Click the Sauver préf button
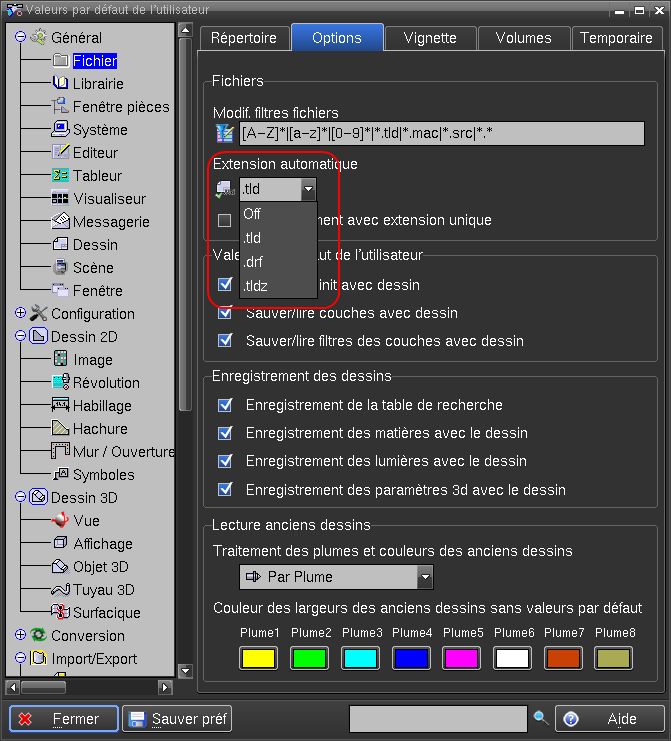The image size is (671, 741). (x=177, y=719)
